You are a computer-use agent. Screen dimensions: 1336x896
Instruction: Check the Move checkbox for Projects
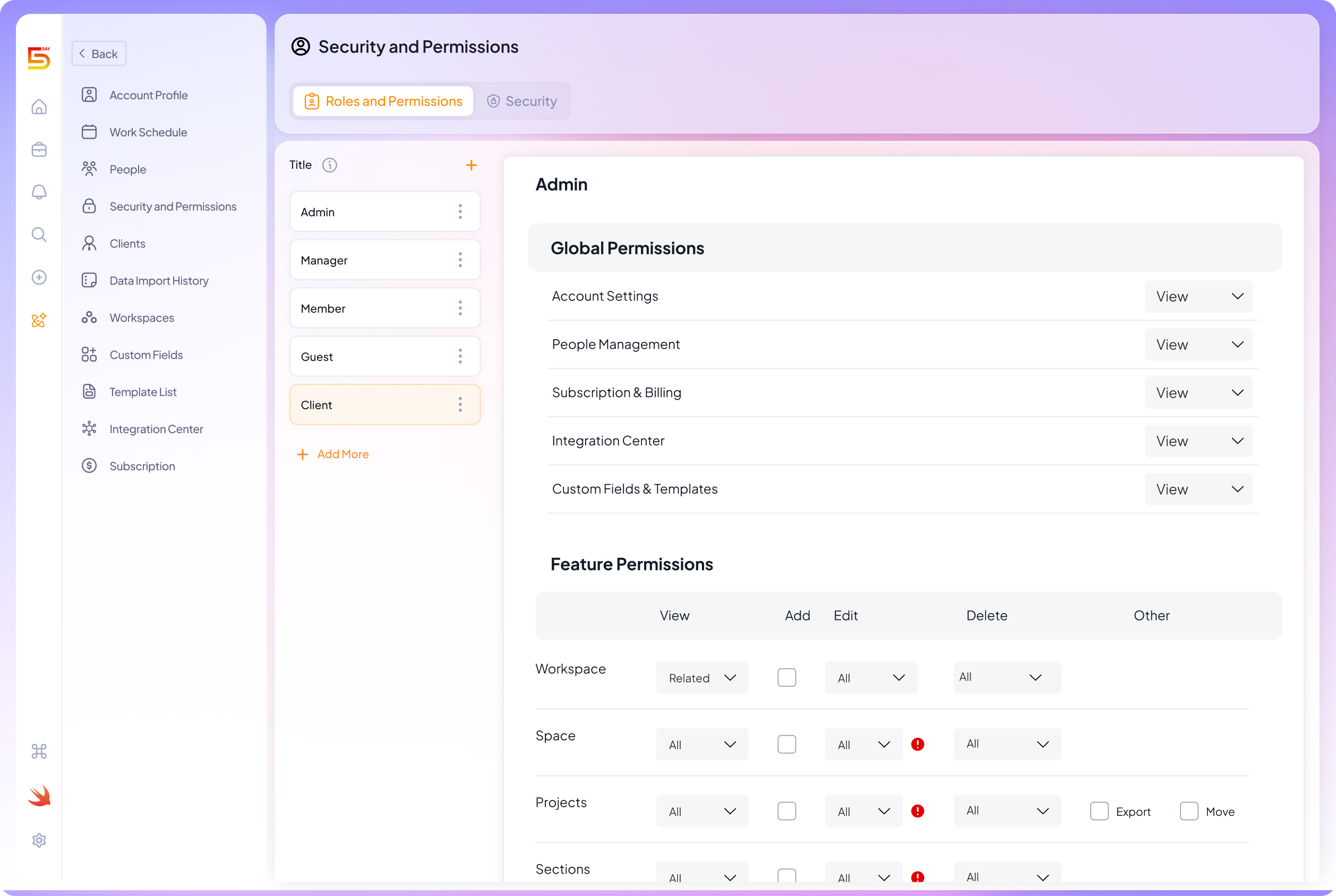1189,811
